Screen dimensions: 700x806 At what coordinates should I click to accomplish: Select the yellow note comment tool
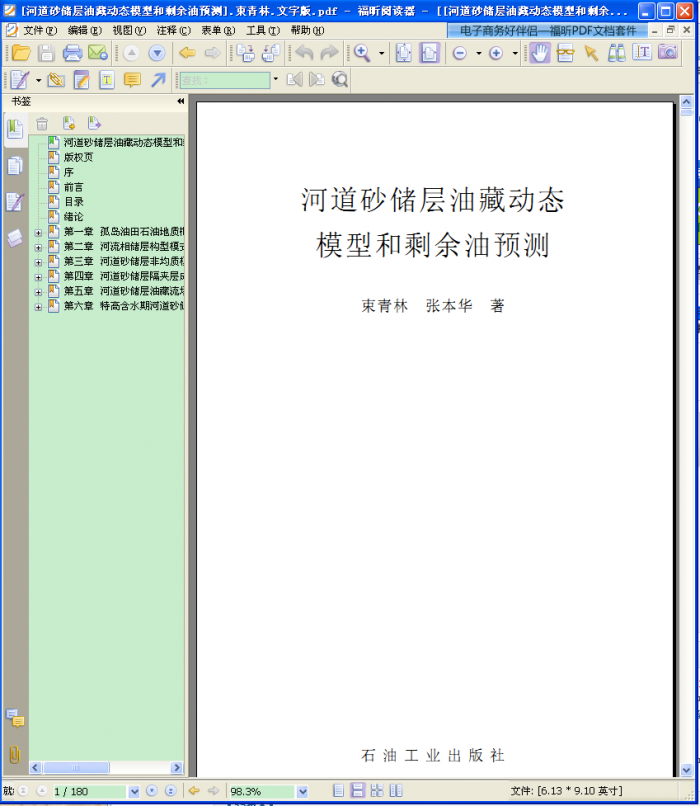click(132, 80)
